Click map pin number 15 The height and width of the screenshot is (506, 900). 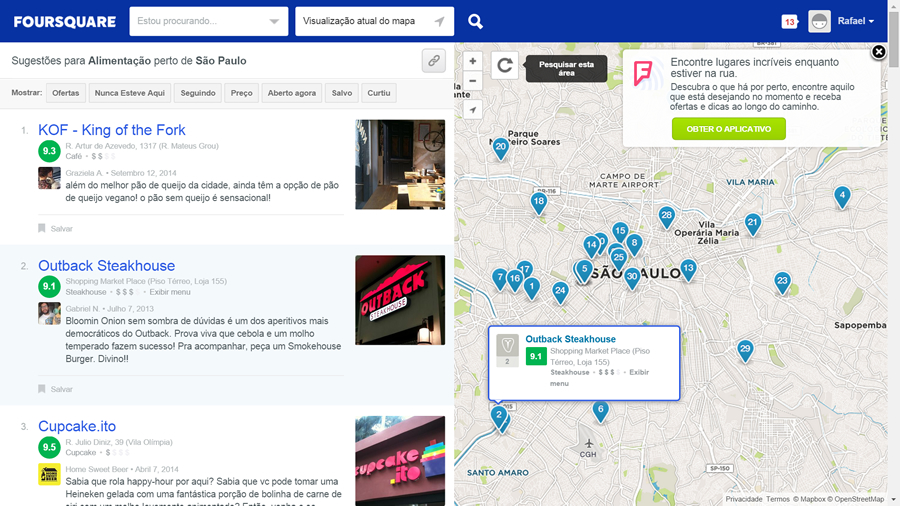(620, 232)
